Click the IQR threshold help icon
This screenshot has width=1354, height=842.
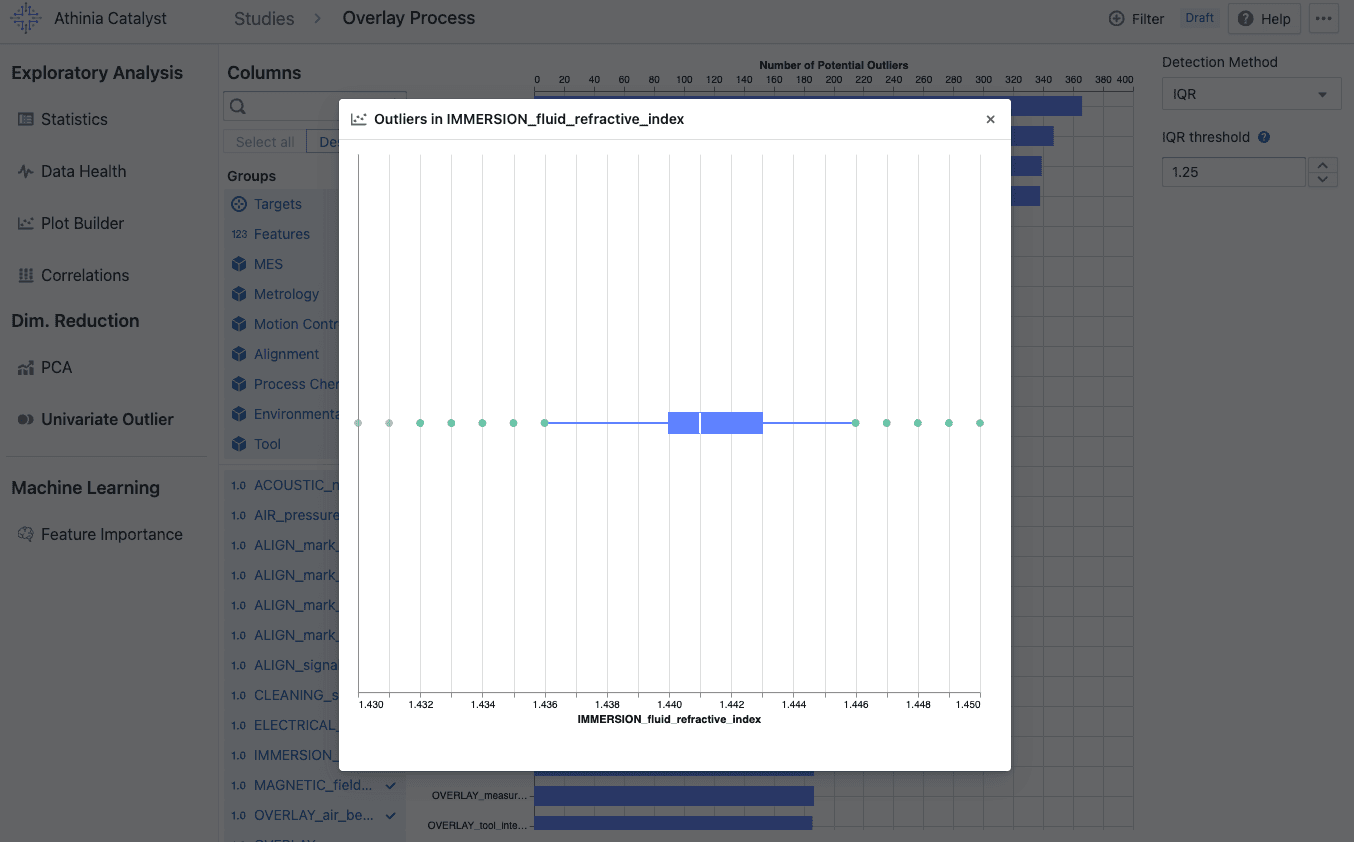pos(1264,137)
